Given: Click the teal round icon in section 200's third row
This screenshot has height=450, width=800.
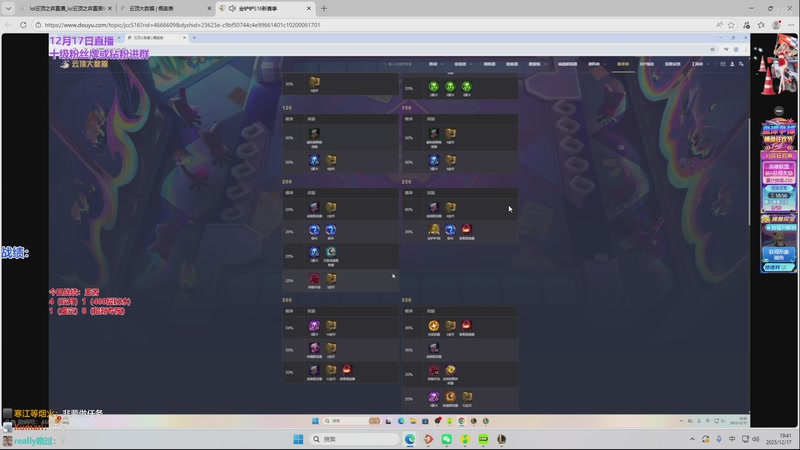Looking at the screenshot, I should pos(331,252).
